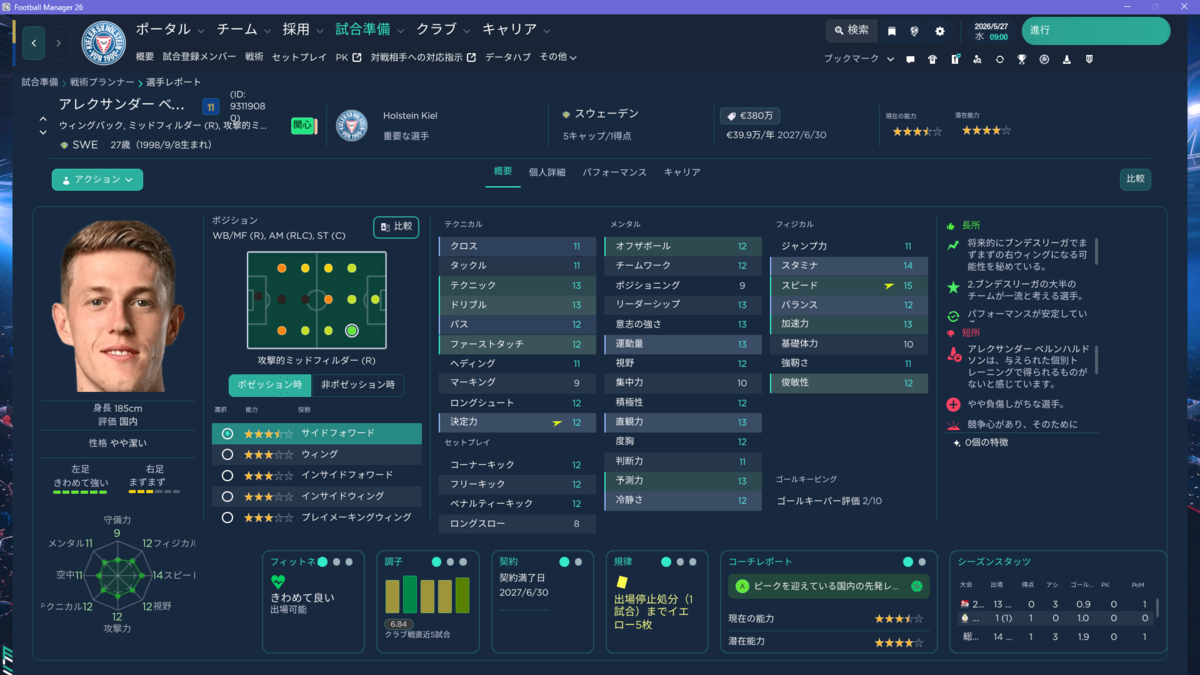Click the 検索 search button
The height and width of the screenshot is (675, 1200).
coord(852,31)
